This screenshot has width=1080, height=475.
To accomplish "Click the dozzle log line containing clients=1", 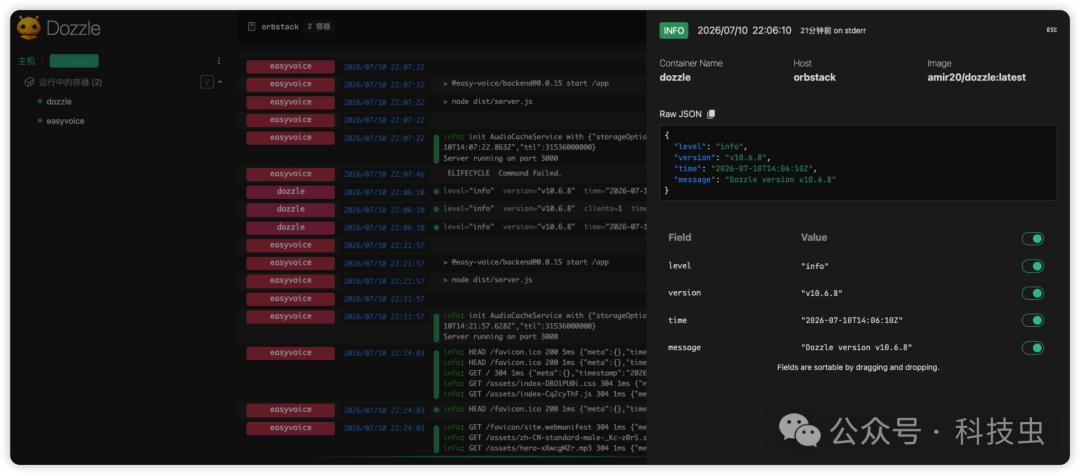I will [x=544, y=209].
